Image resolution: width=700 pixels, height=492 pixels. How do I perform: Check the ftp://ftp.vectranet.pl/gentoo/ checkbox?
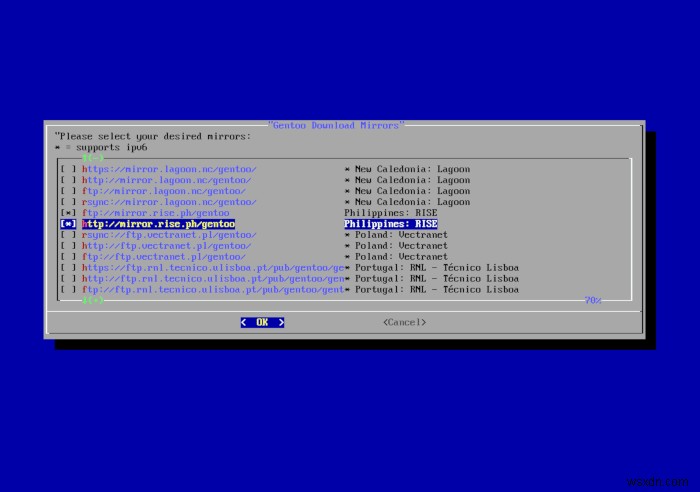[68, 257]
